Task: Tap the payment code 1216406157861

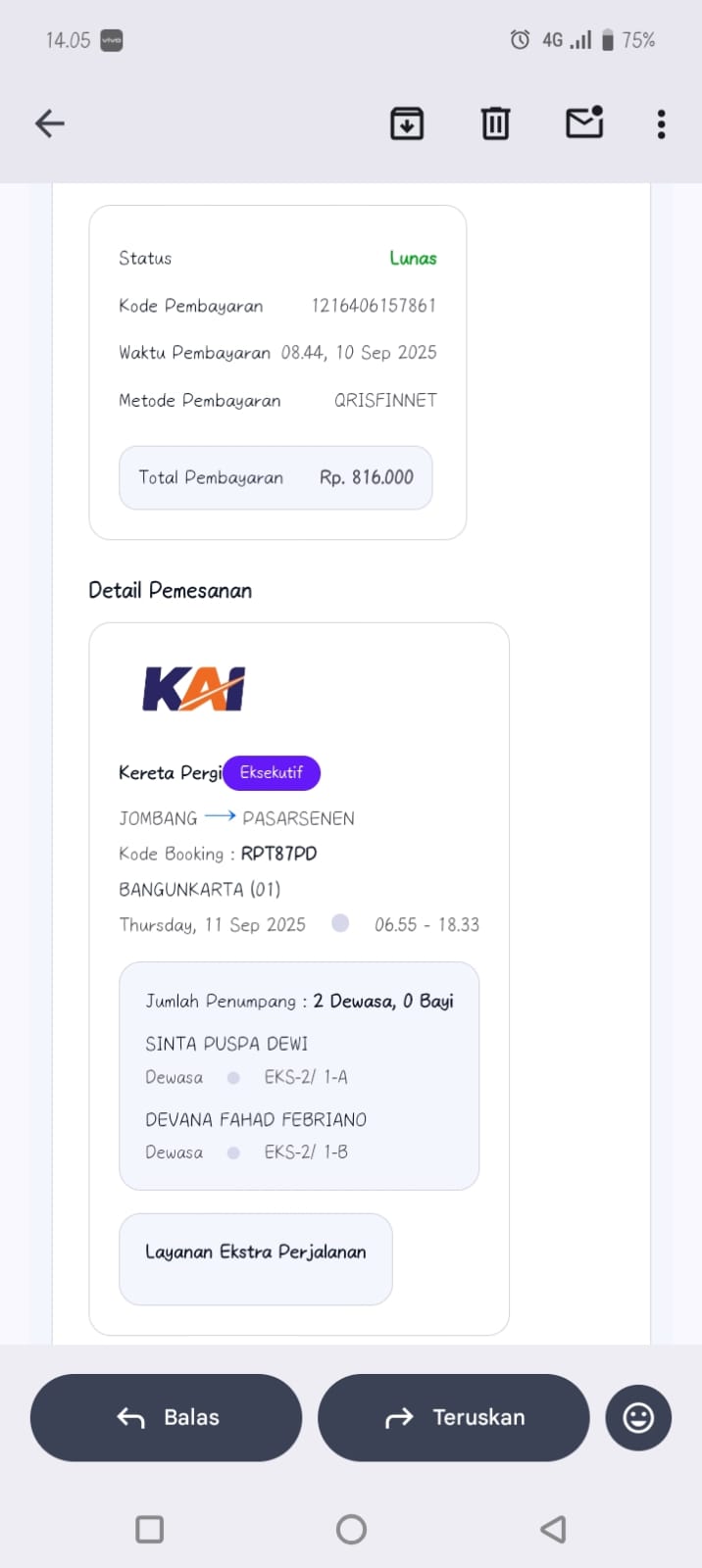Action: 374,306
